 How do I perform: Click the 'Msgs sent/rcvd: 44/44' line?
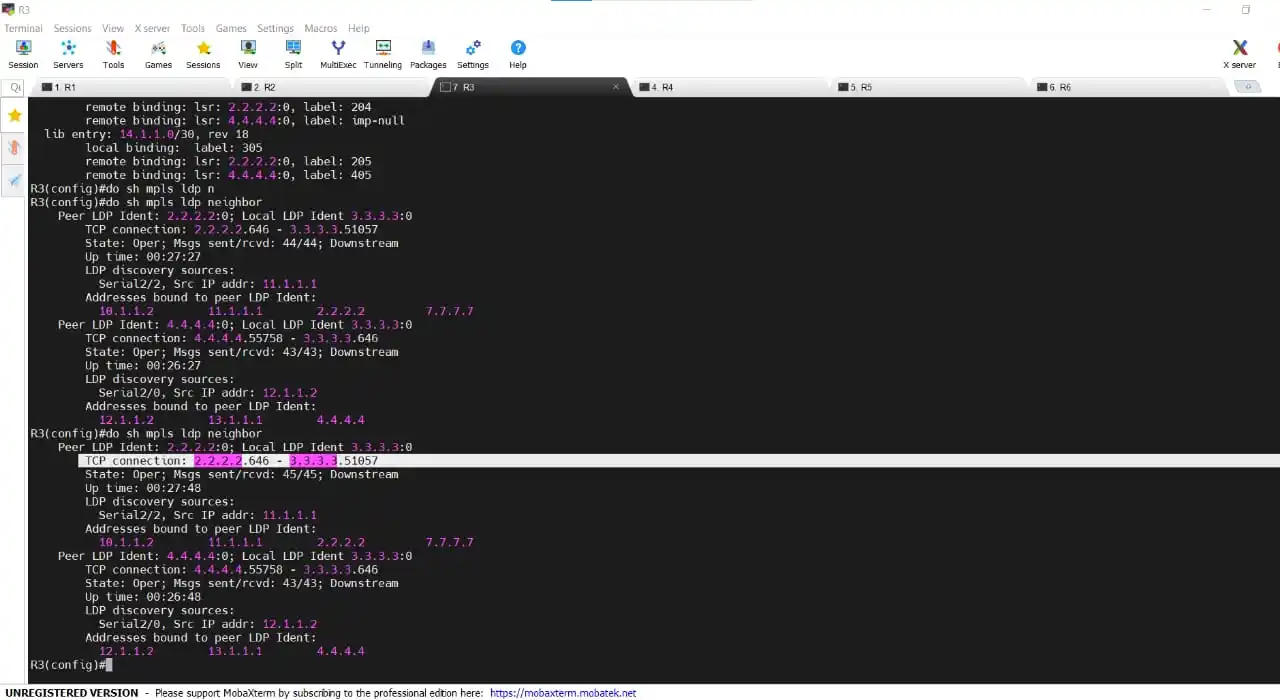(242, 243)
